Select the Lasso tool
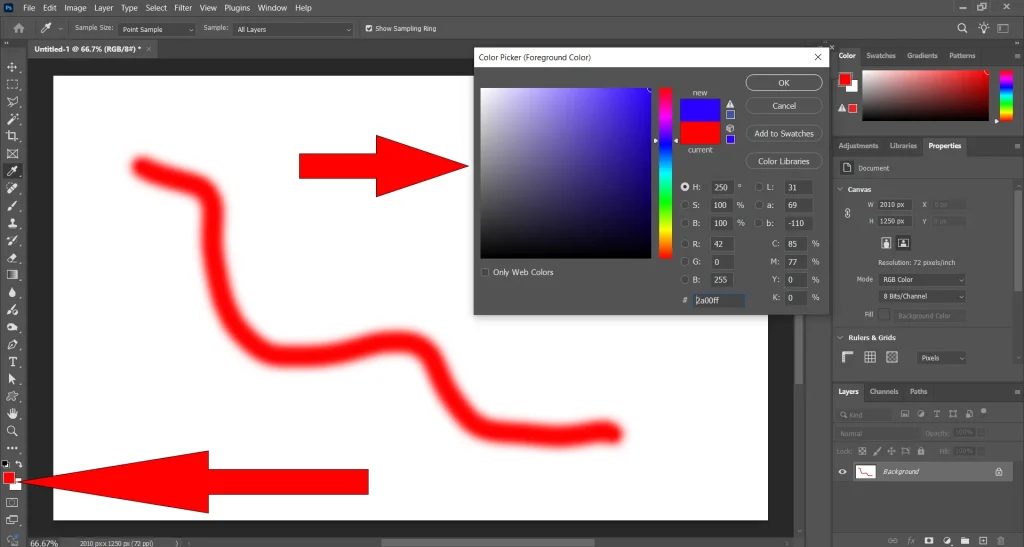Image resolution: width=1024 pixels, height=547 pixels. pos(12,102)
